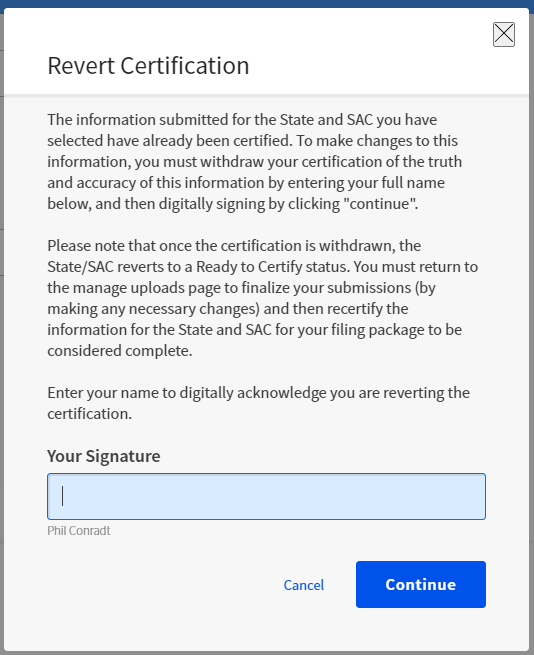
Task: Click the Your Signature field label
Action: (104, 456)
